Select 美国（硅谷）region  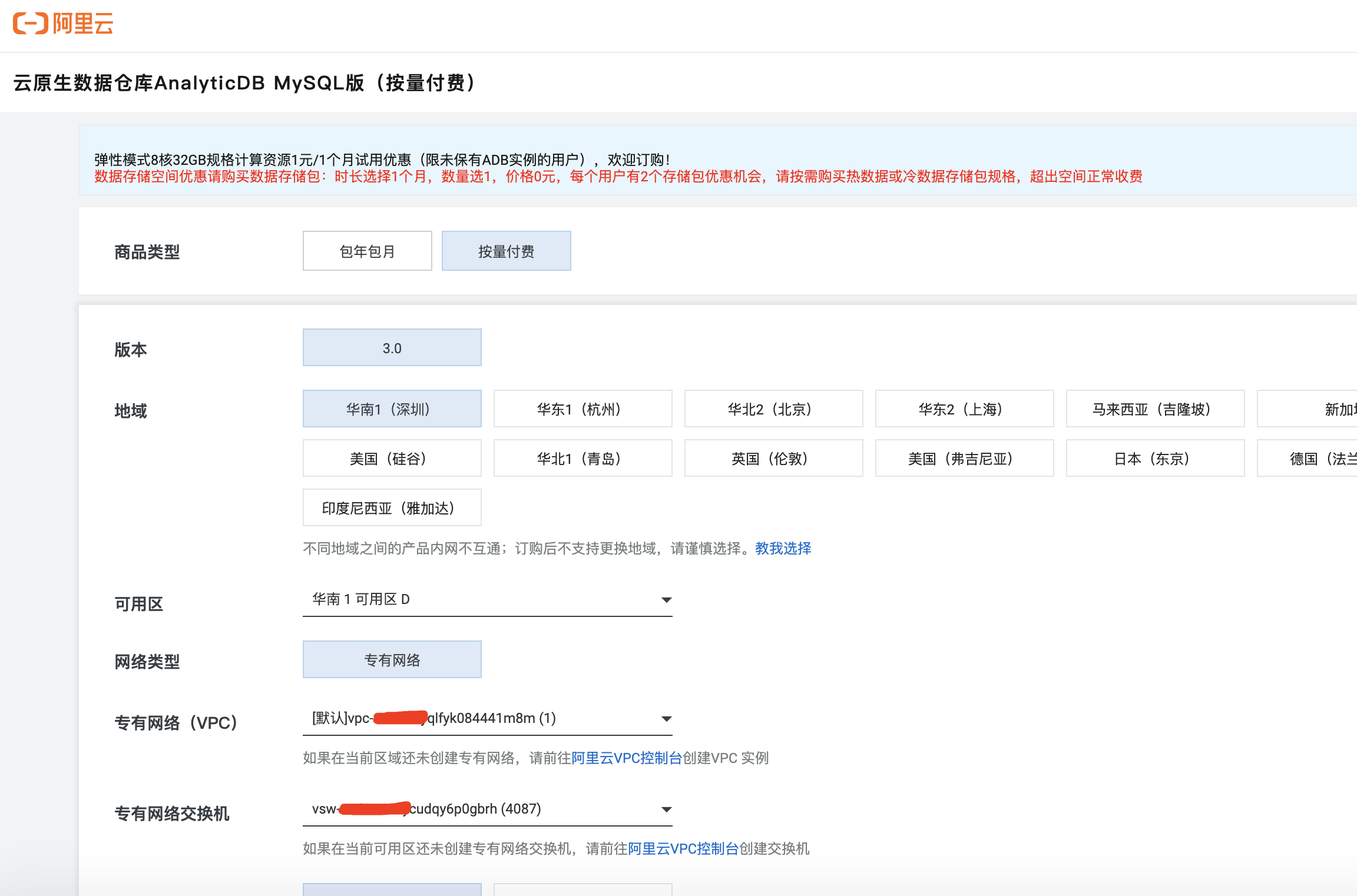pos(392,458)
